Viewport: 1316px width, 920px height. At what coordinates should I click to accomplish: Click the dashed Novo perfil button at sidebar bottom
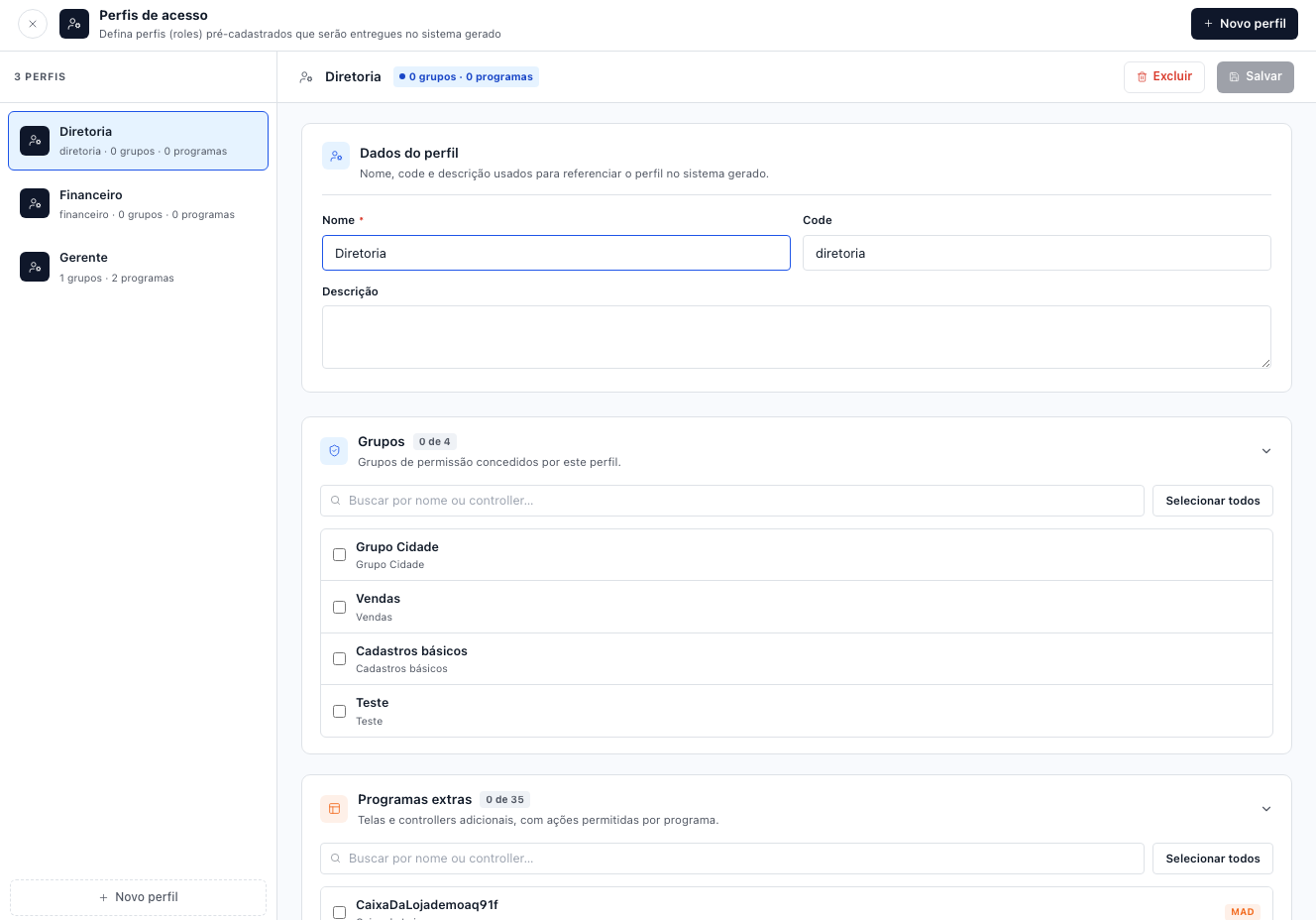pyautogui.click(x=138, y=897)
